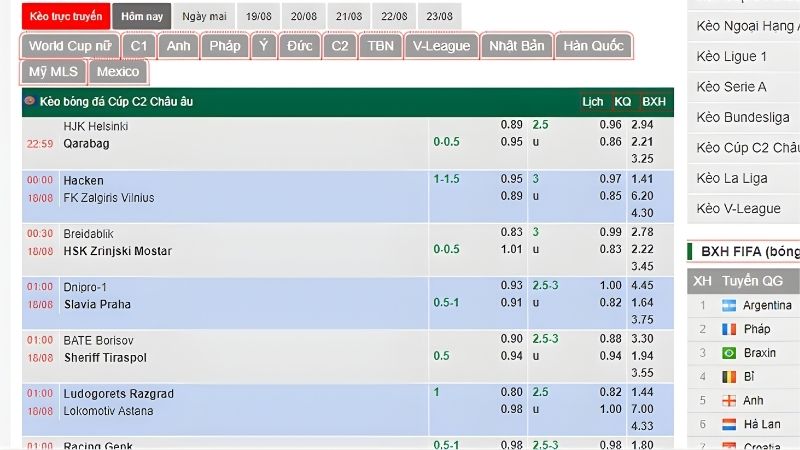Click the Argentina flag icon
This screenshot has height=450, width=800.
pyautogui.click(x=729, y=305)
